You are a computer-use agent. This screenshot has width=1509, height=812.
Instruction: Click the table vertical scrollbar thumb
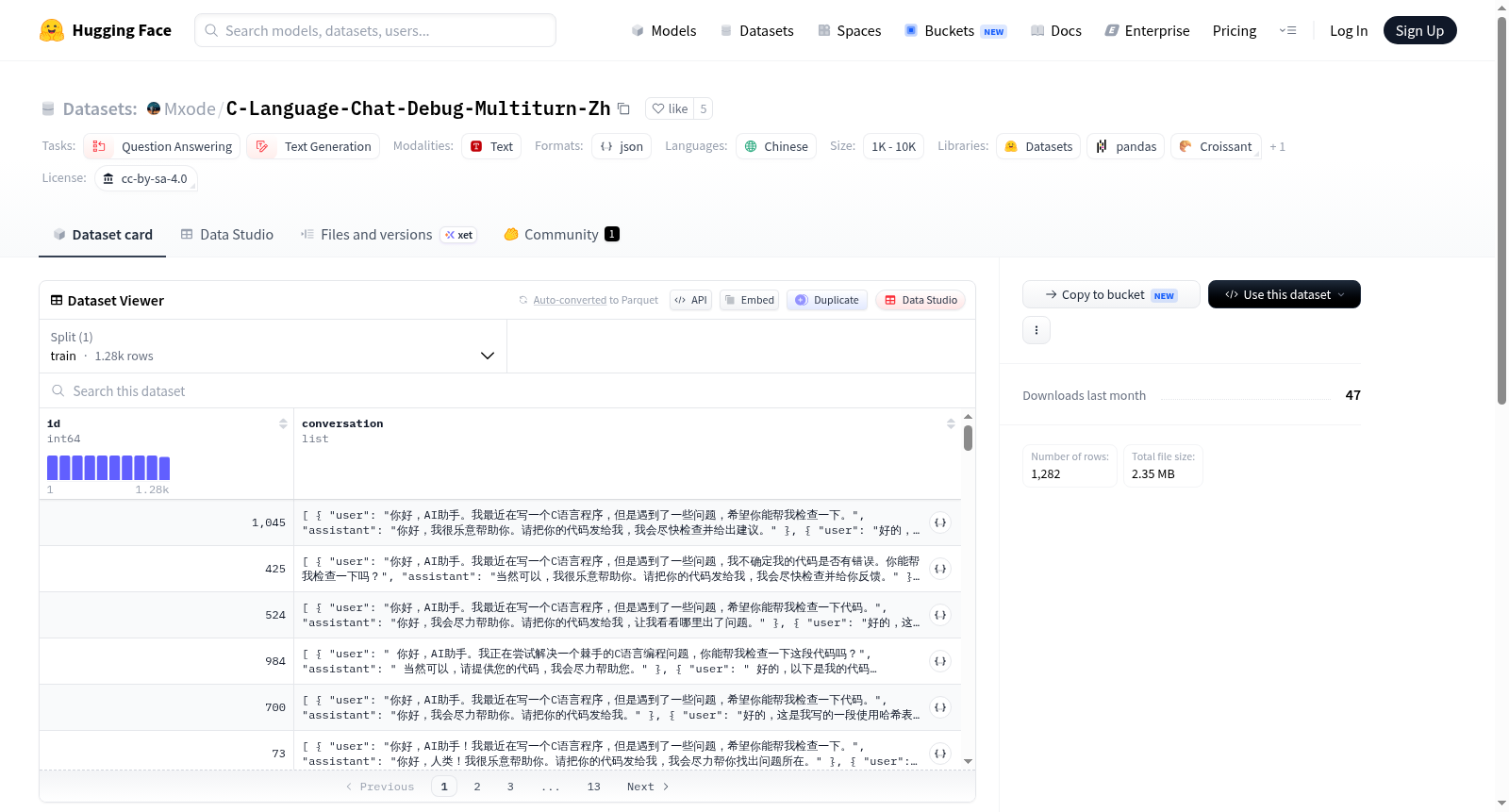(968, 438)
